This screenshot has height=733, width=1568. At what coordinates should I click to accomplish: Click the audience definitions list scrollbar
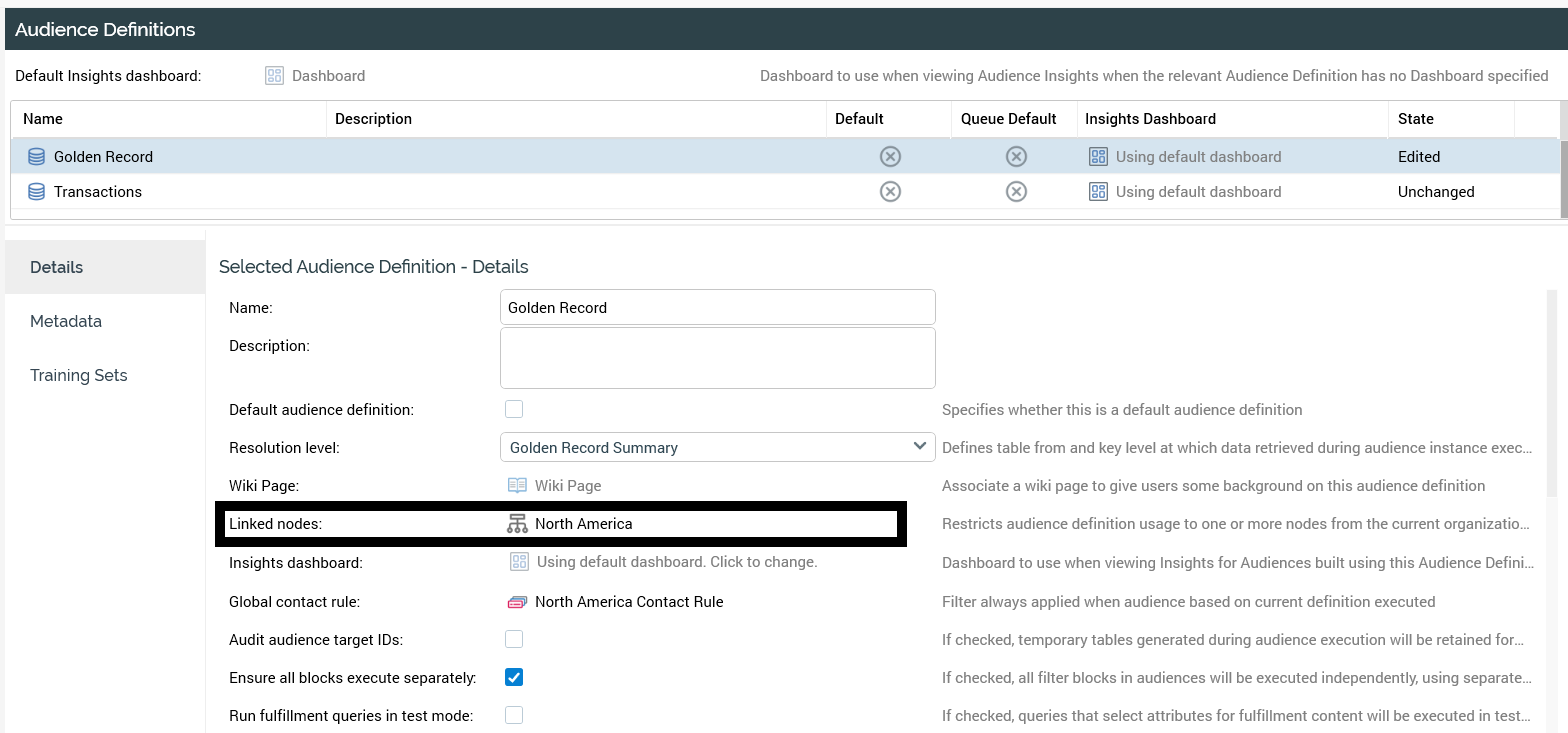(1563, 178)
